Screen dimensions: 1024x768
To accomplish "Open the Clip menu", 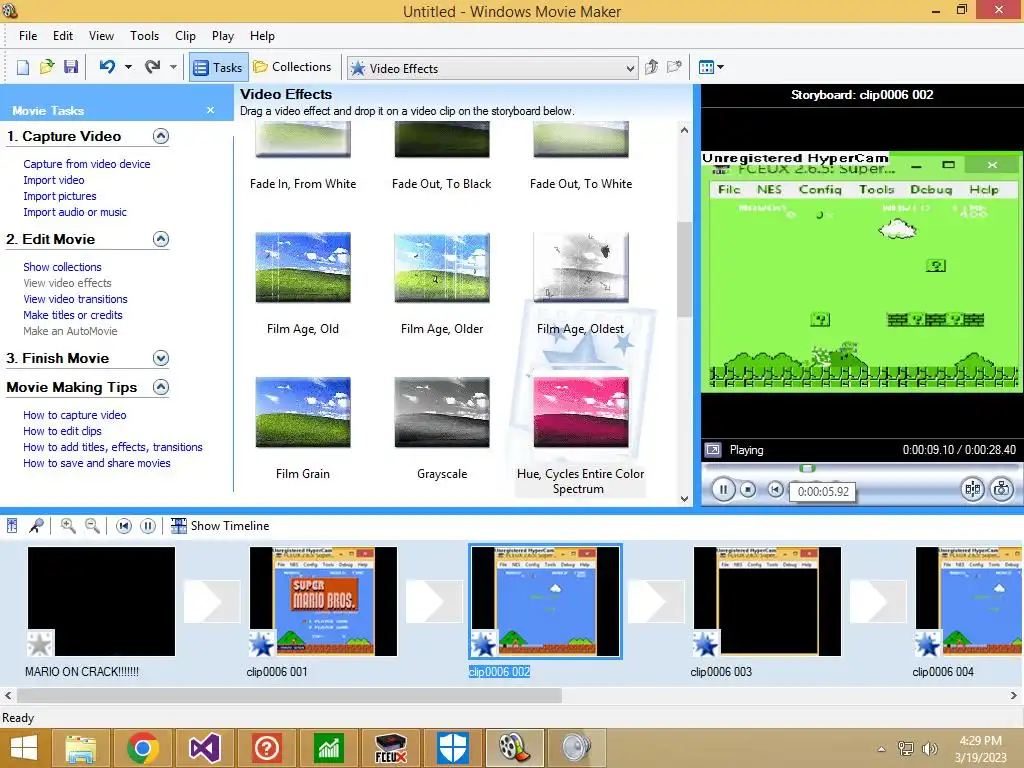I will click(x=185, y=36).
